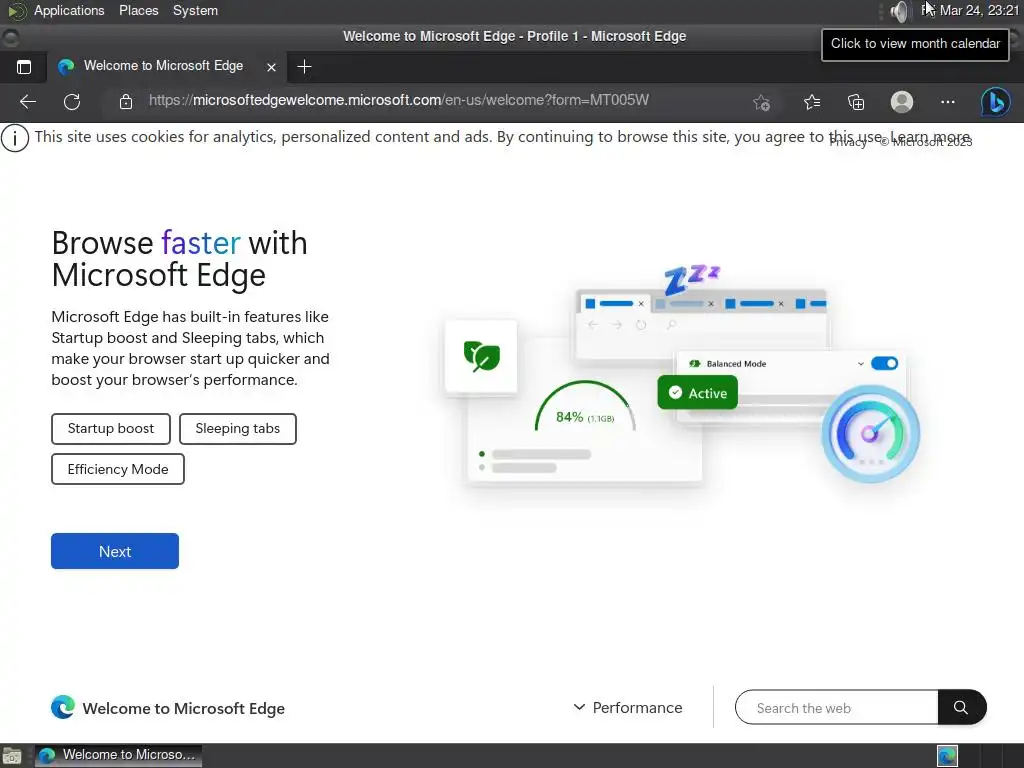Click the Edge logo in footer
The width and height of the screenshot is (1024, 768).
(x=63, y=707)
